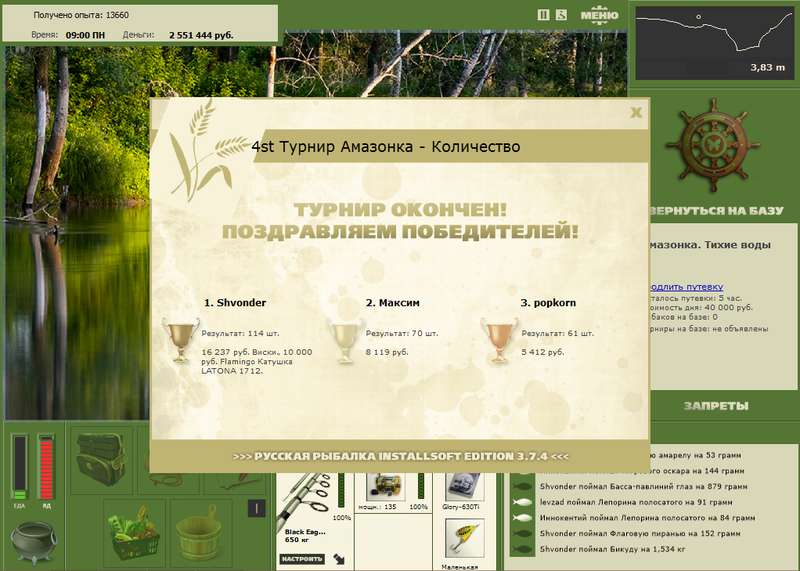Viewport: 800px width, 571px height.
Task: Follow the 'Продлить путевку' link
Action: 687,287
